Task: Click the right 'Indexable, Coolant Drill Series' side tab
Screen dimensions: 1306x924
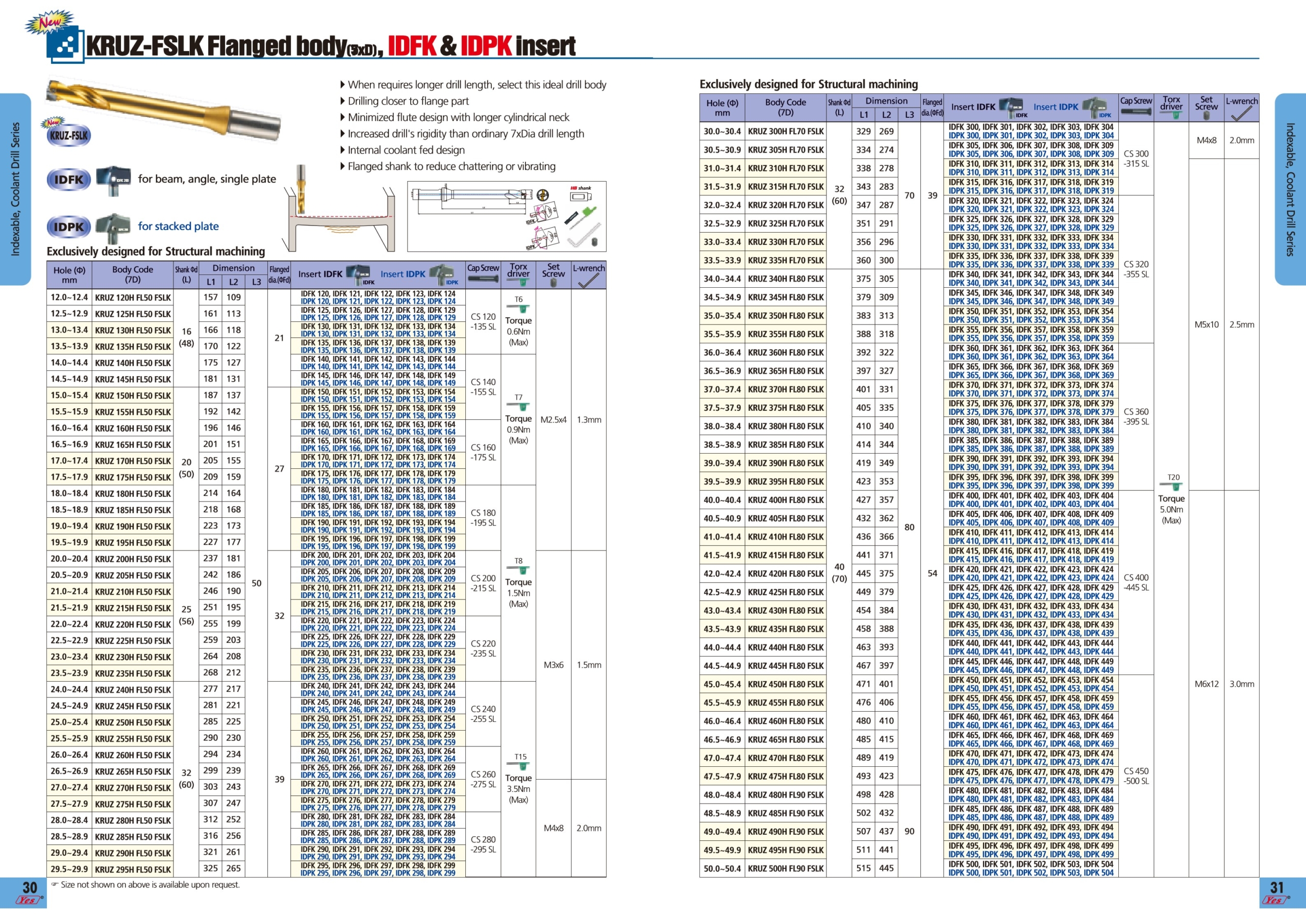Action: pos(1290,189)
